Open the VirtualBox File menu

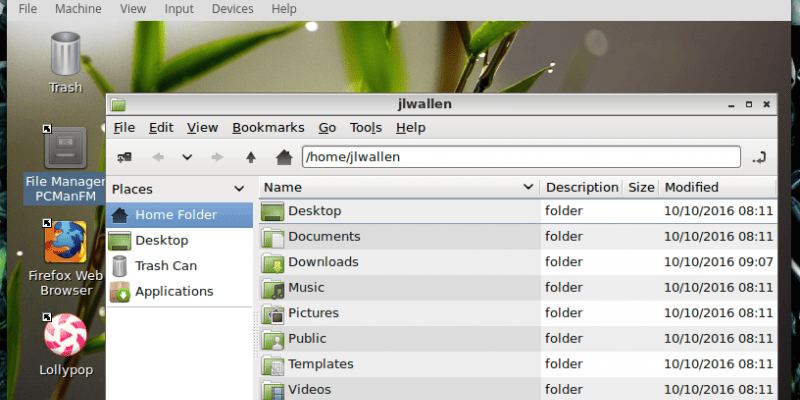(28, 9)
